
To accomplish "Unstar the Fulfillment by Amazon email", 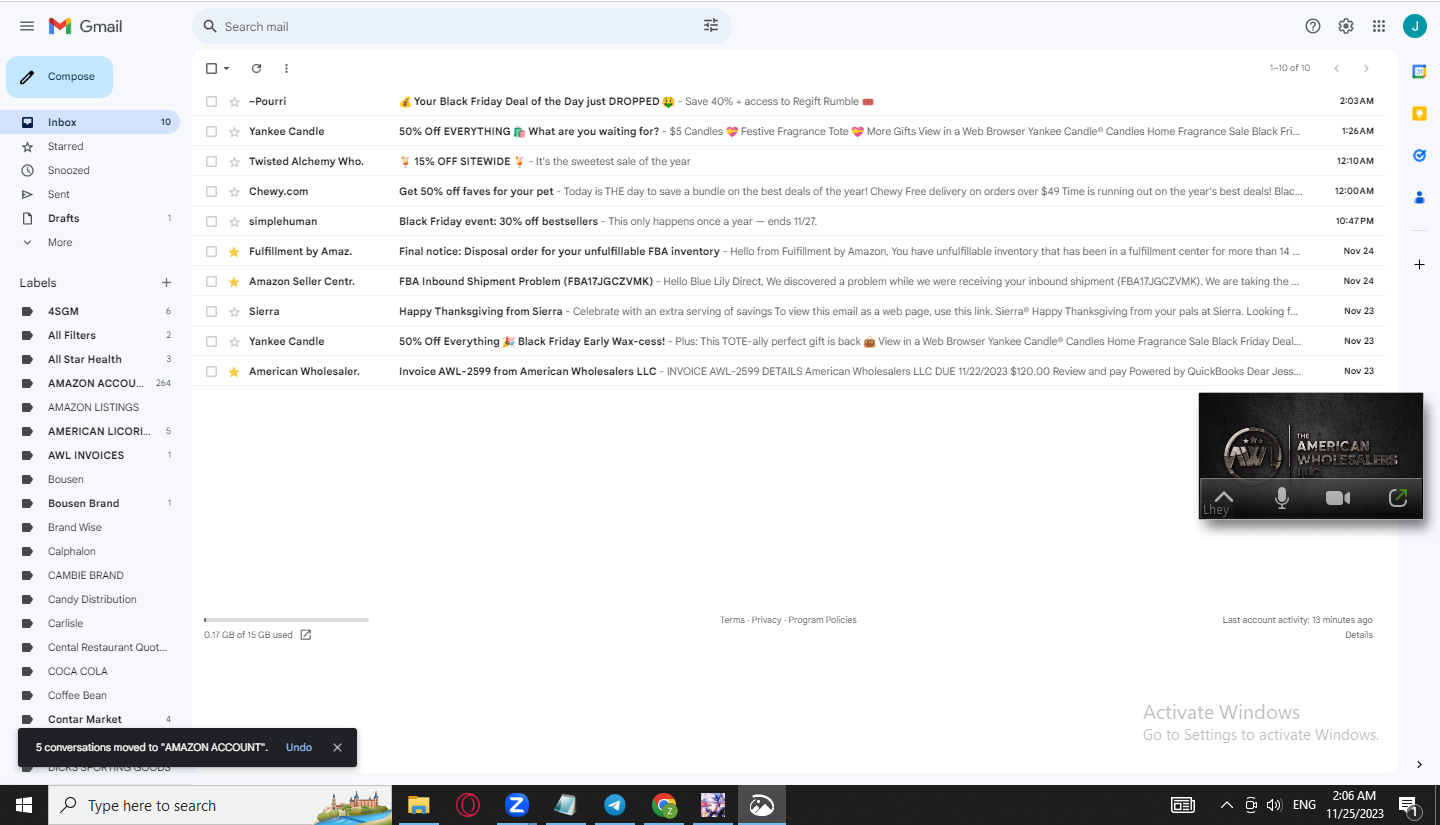I will pyautogui.click(x=234, y=251).
